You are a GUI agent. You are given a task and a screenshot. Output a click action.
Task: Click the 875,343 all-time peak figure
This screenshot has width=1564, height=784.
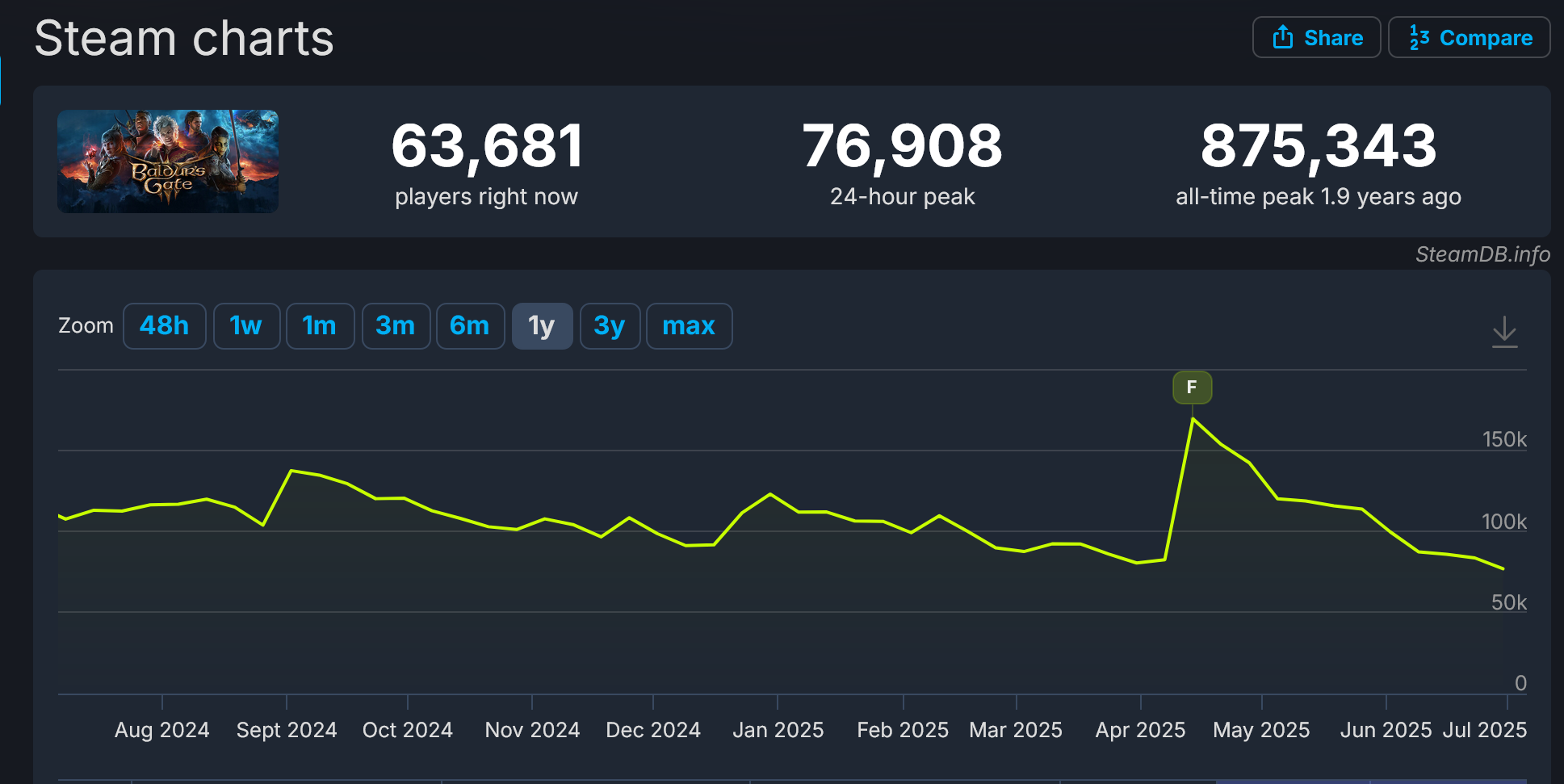click(1319, 146)
